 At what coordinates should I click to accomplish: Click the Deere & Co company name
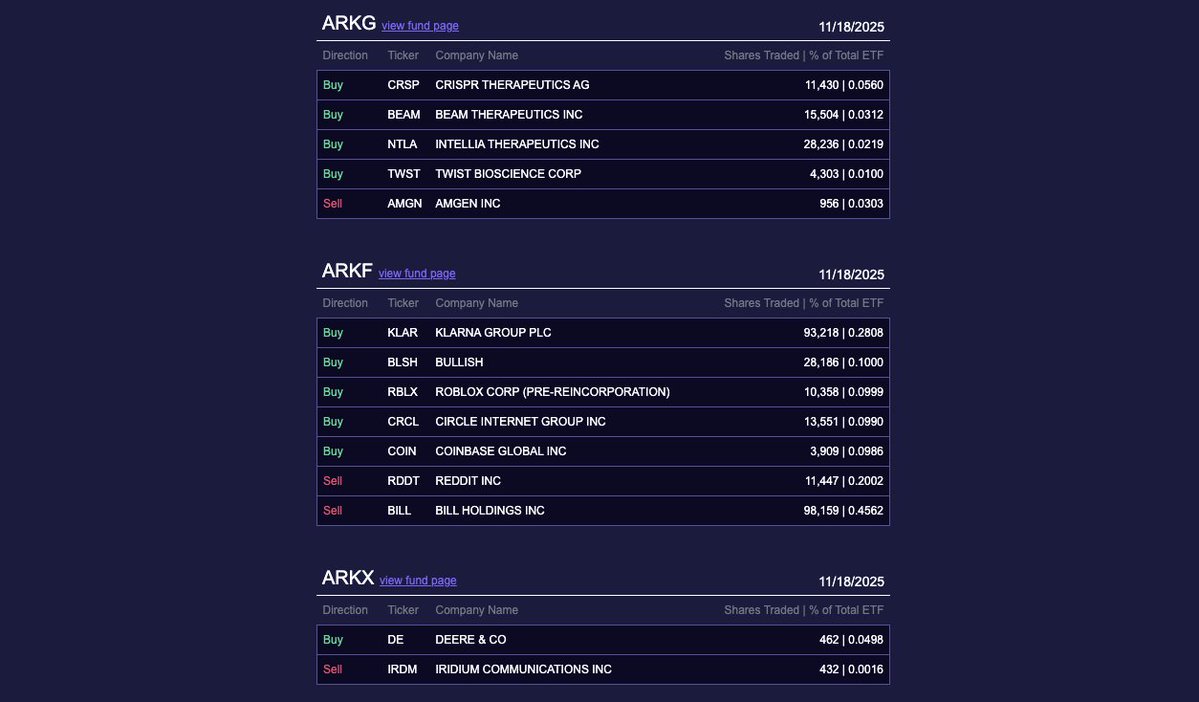coord(470,640)
